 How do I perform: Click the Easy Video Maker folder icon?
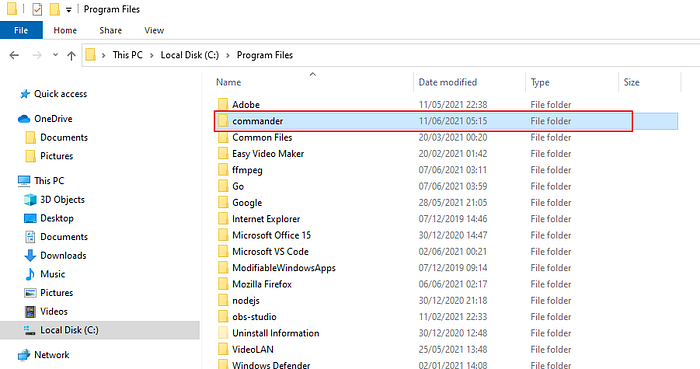(x=223, y=153)
